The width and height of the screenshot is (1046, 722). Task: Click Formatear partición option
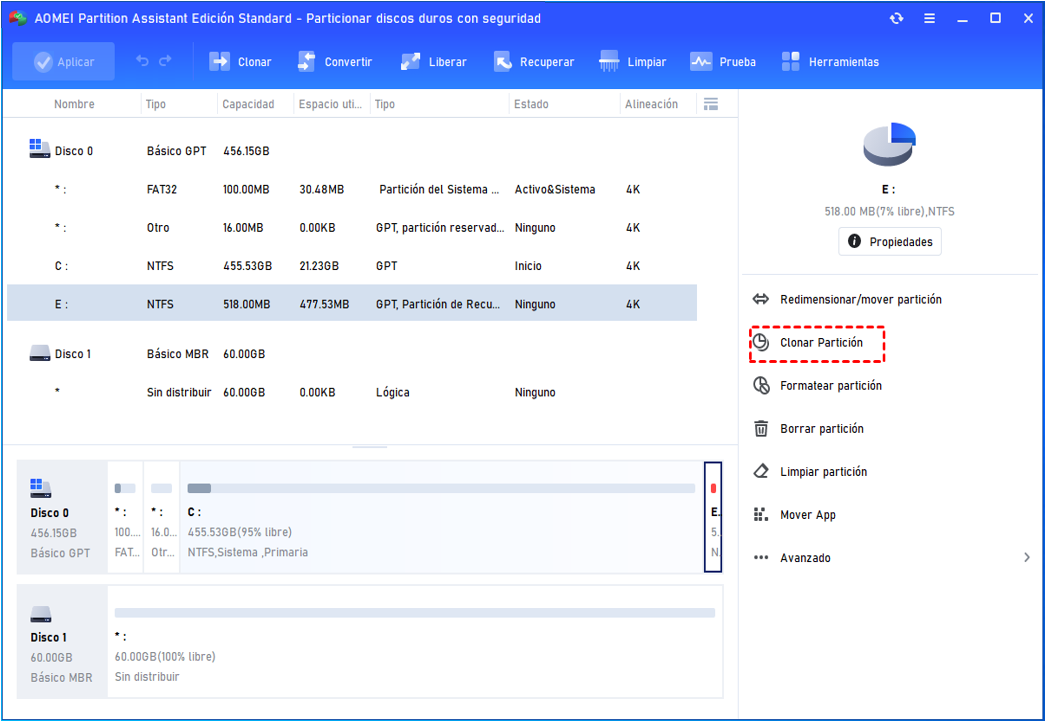pos(831,386)
